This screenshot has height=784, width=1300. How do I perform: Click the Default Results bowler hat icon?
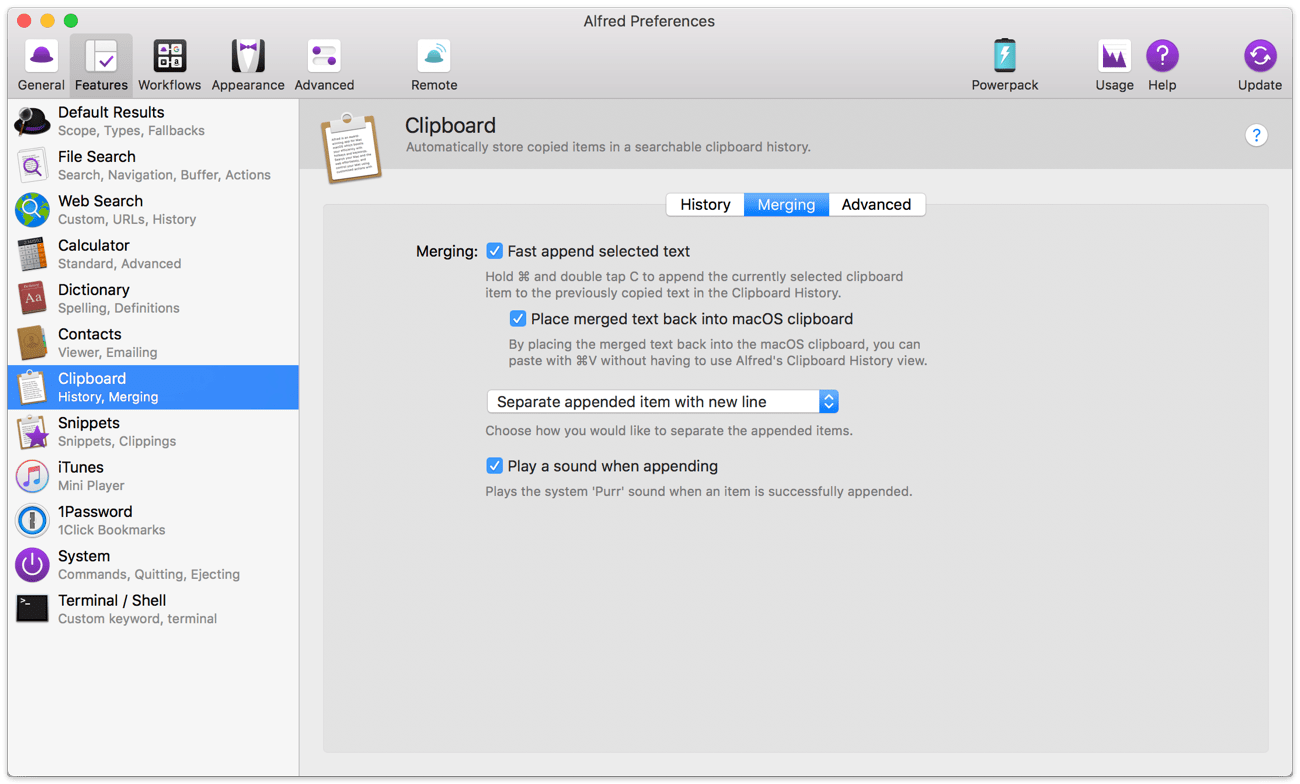tap(32, 121)
